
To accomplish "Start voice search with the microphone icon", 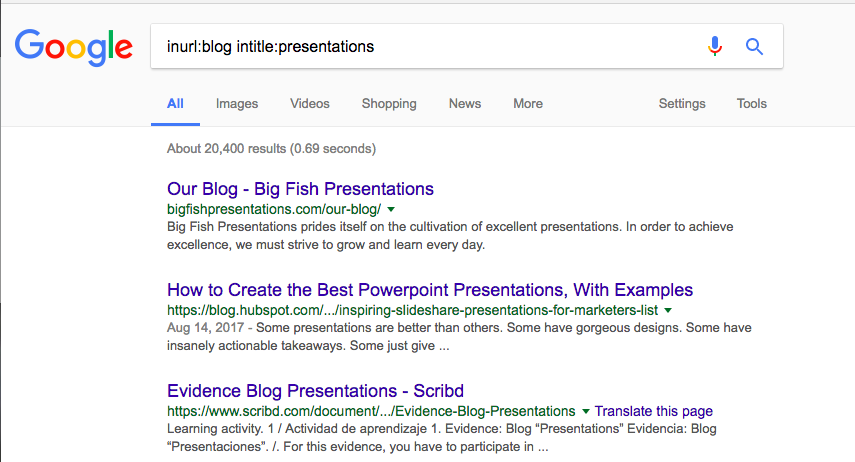I will [715, 46].
